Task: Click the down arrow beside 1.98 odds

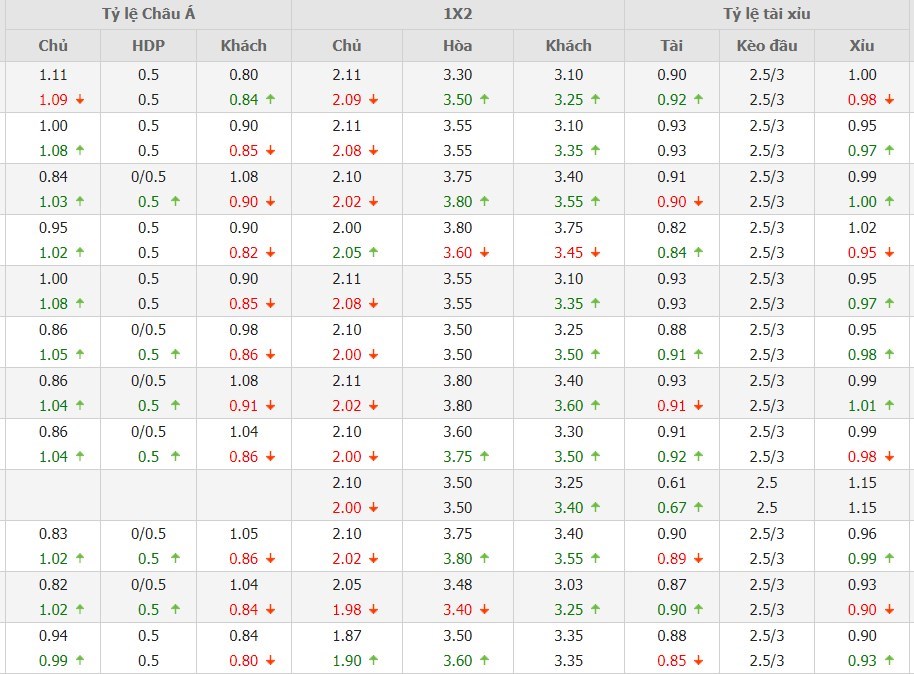Action: (x=373, y=610)
